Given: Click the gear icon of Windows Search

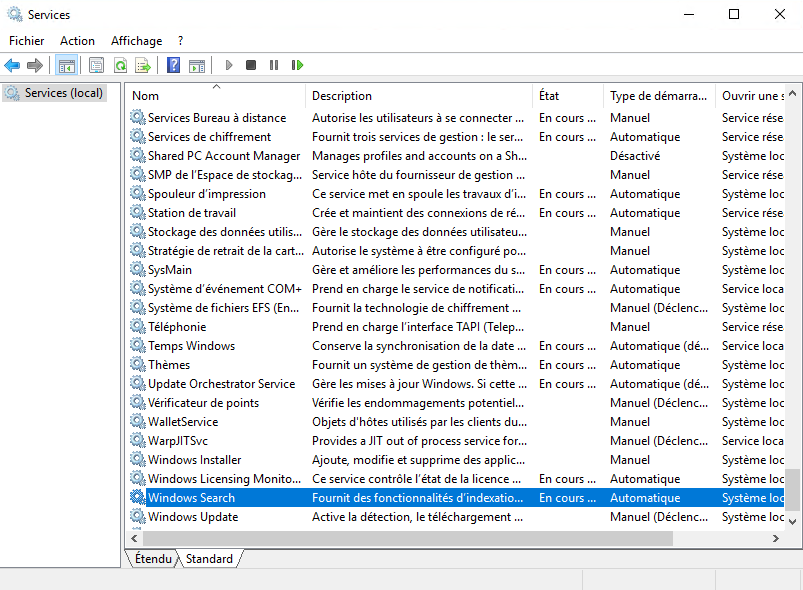Looking at the screenshot, I should click(x=137, y=497).
